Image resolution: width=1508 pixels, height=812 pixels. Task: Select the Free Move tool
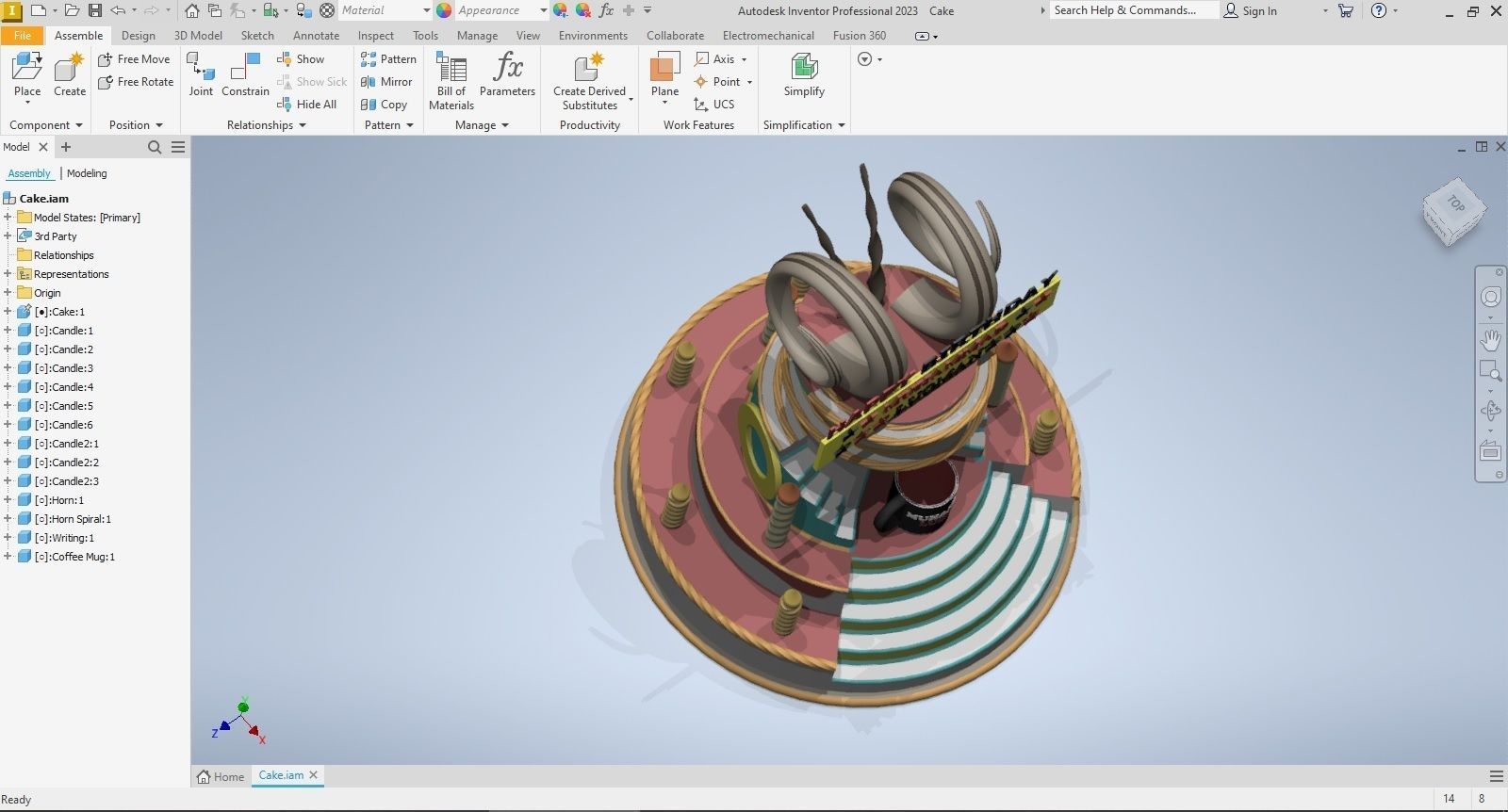coord(134,58)
